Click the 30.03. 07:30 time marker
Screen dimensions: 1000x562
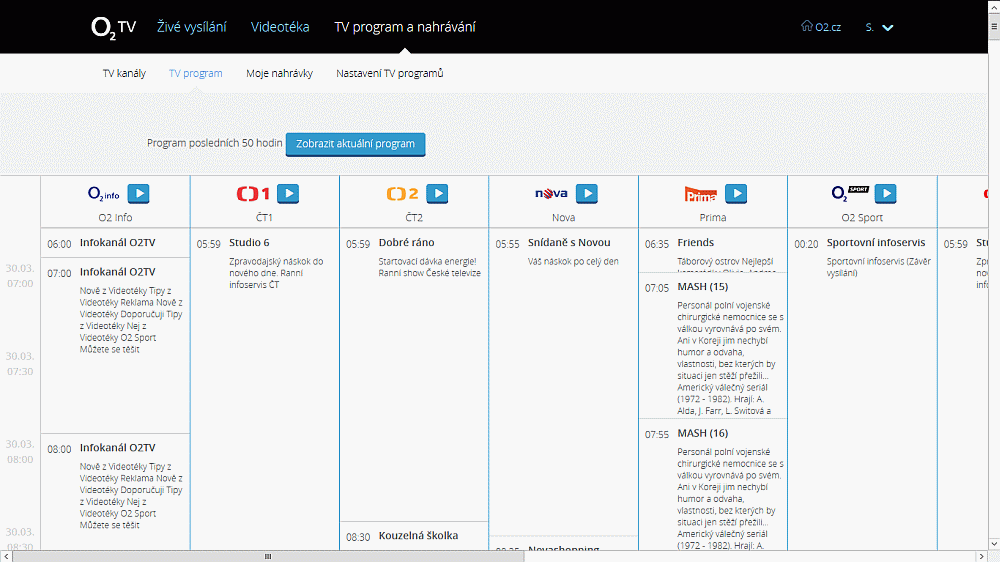pyautogui.click(x=20, y=364)
